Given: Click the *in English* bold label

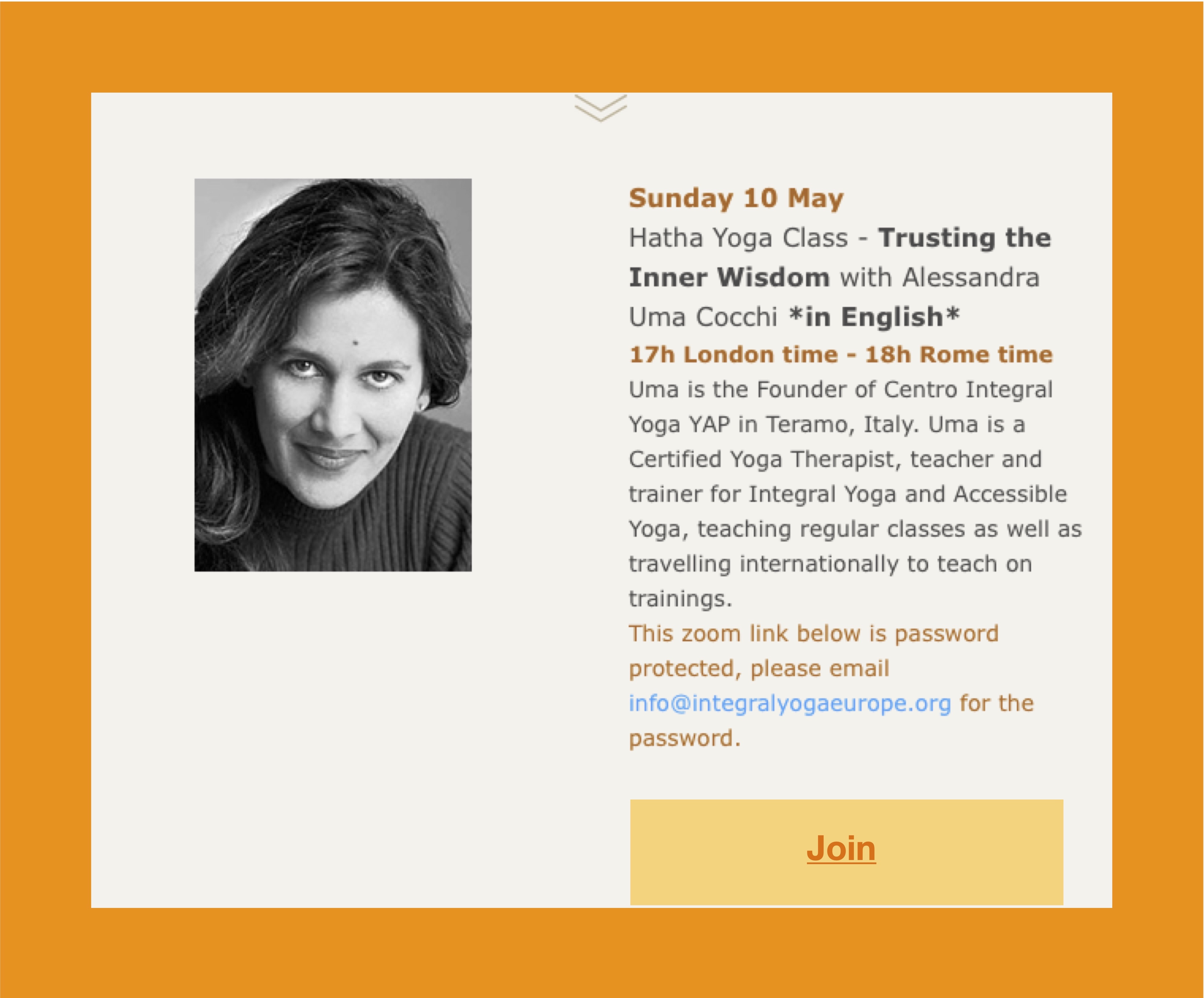Looking at the screenshot, I should [874, 317].
